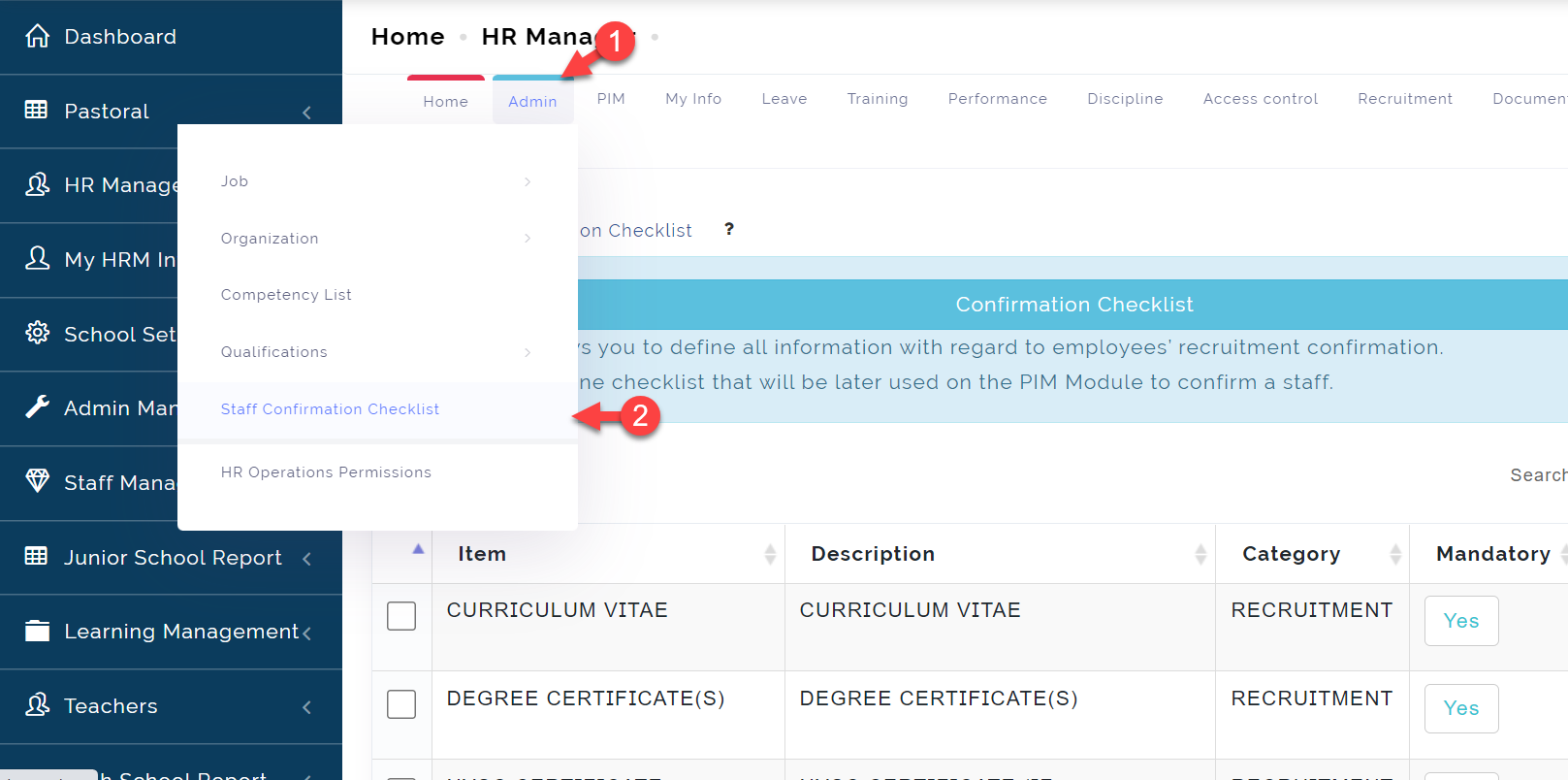Switch to the Performance tab
Screen dimensions: 1568x780
point(998,99)
